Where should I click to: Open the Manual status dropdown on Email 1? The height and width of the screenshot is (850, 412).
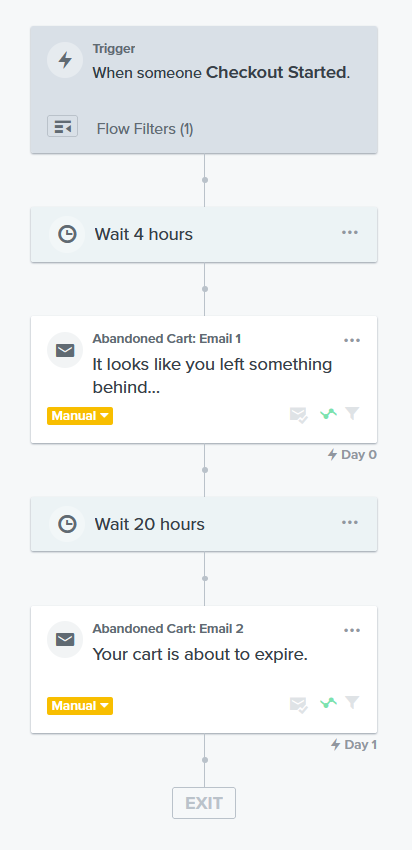pos(80,416)
